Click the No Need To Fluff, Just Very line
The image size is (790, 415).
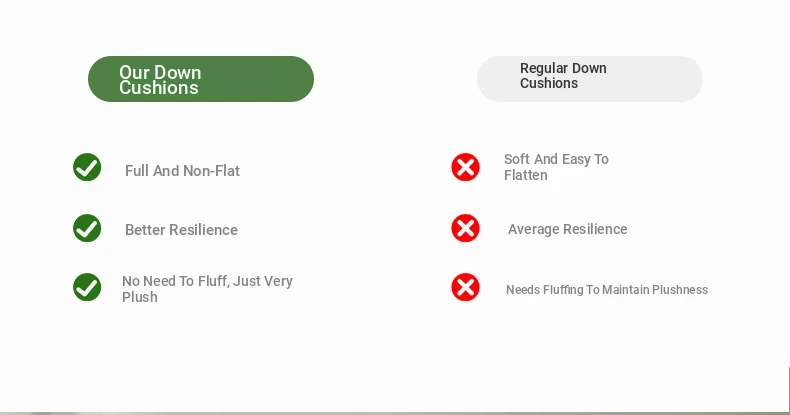(208, 281)
